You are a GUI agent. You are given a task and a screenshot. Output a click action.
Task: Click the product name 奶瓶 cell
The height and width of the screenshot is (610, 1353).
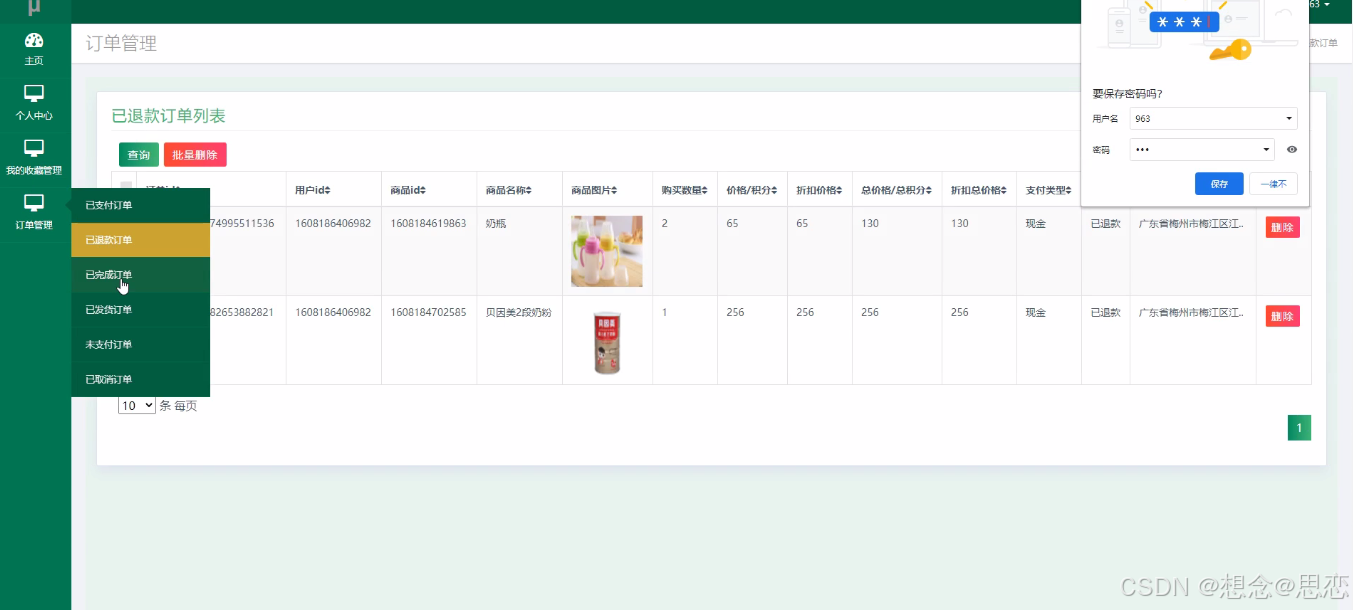(x=496, y=224)
